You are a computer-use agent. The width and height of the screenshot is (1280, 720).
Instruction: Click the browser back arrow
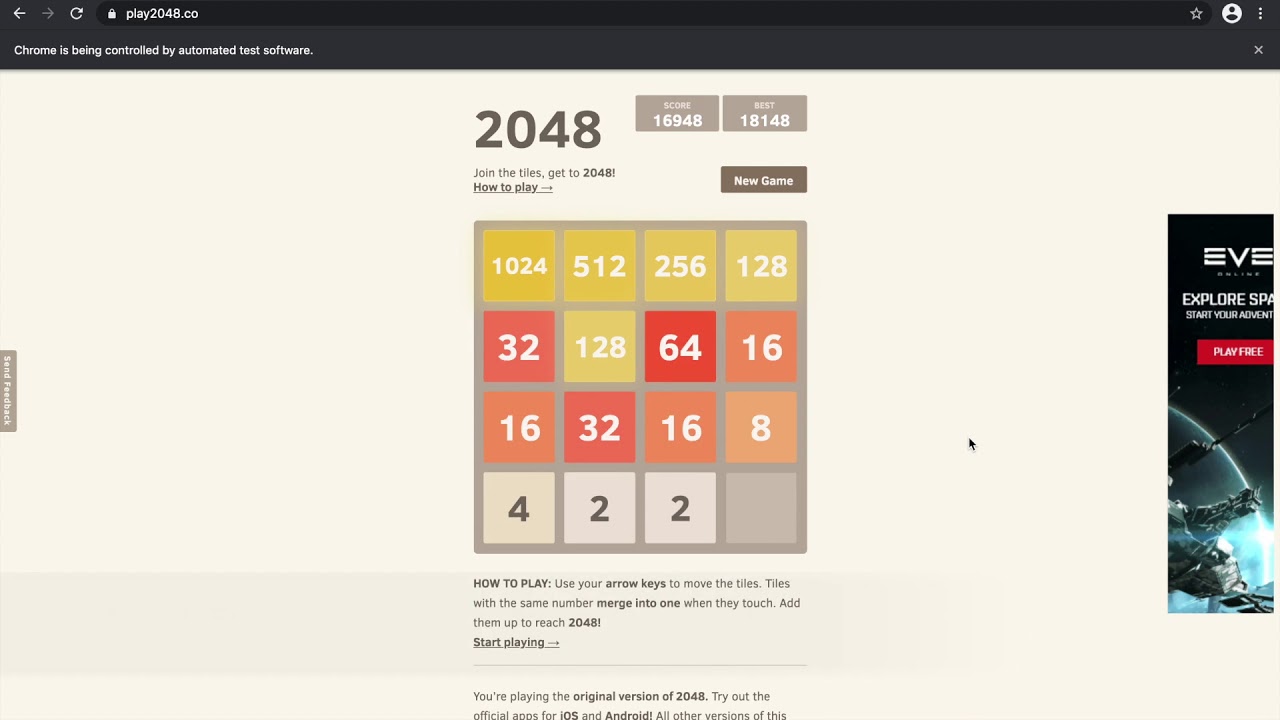(19, 14)
